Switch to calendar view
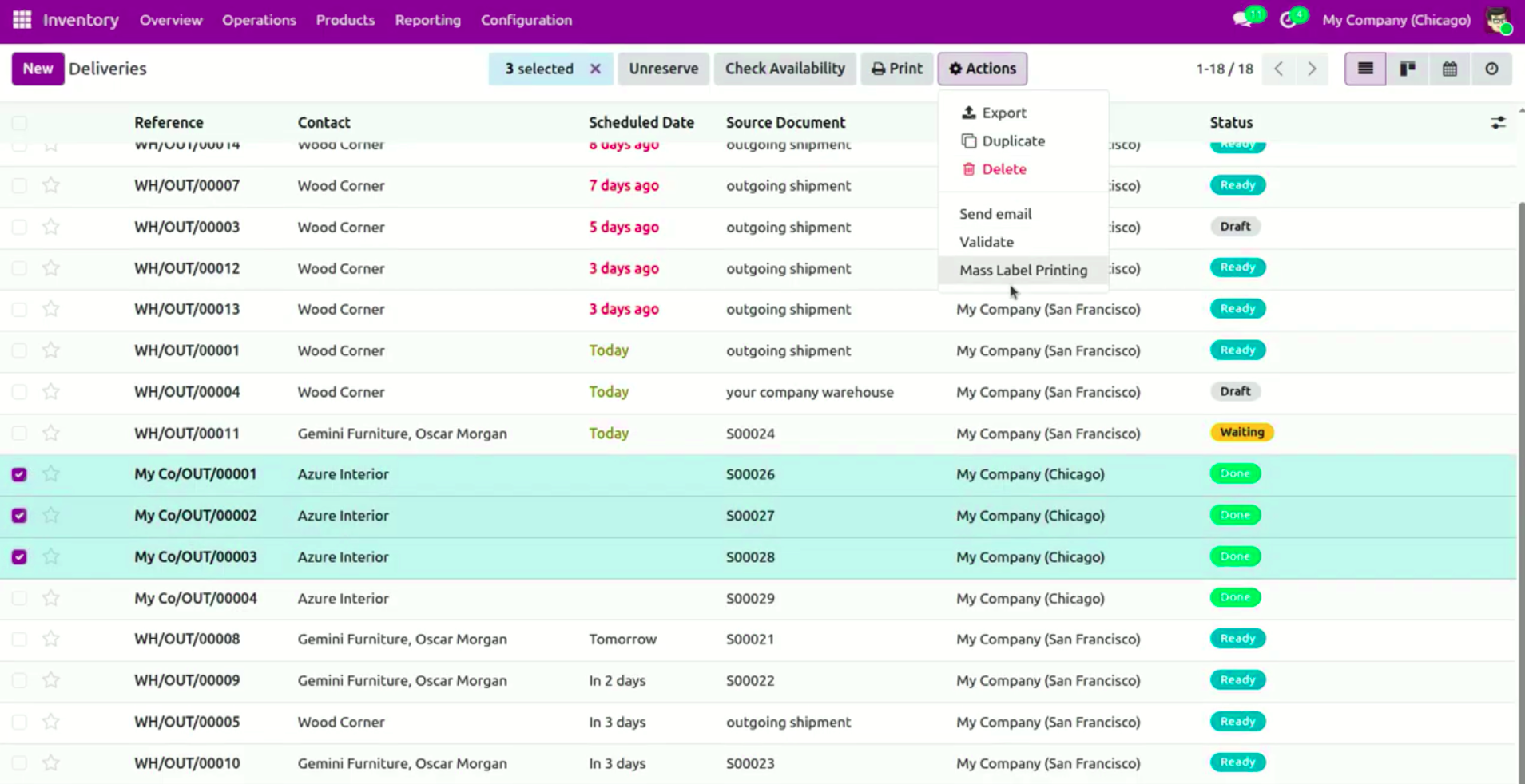The width and height of the screenshot is (1525, 784). 1449,69
